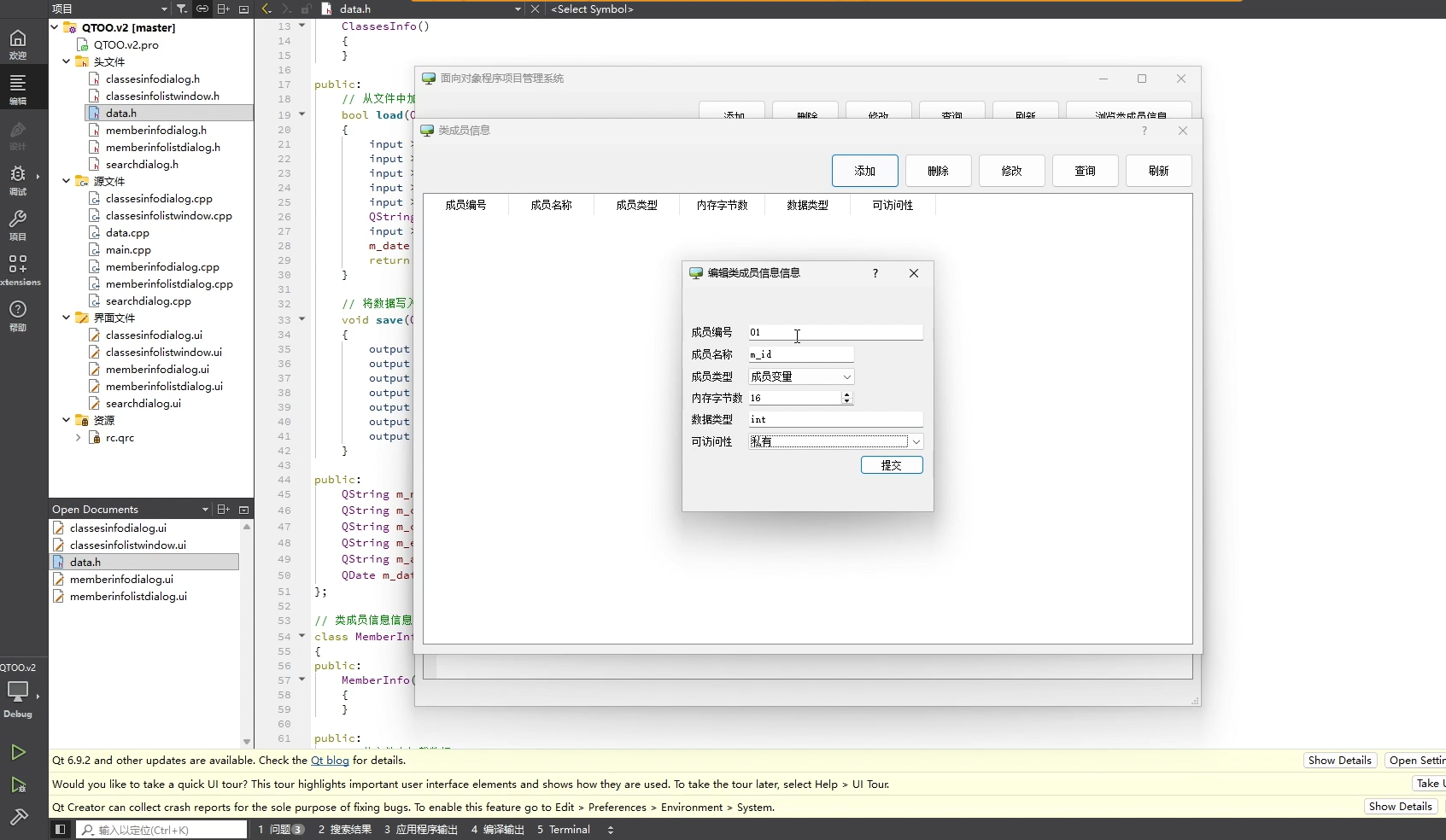The height and width of the screenshot is (840, 1446).
Task: Open the 1 问题 output pane
Action: click(x=280, y=829)
